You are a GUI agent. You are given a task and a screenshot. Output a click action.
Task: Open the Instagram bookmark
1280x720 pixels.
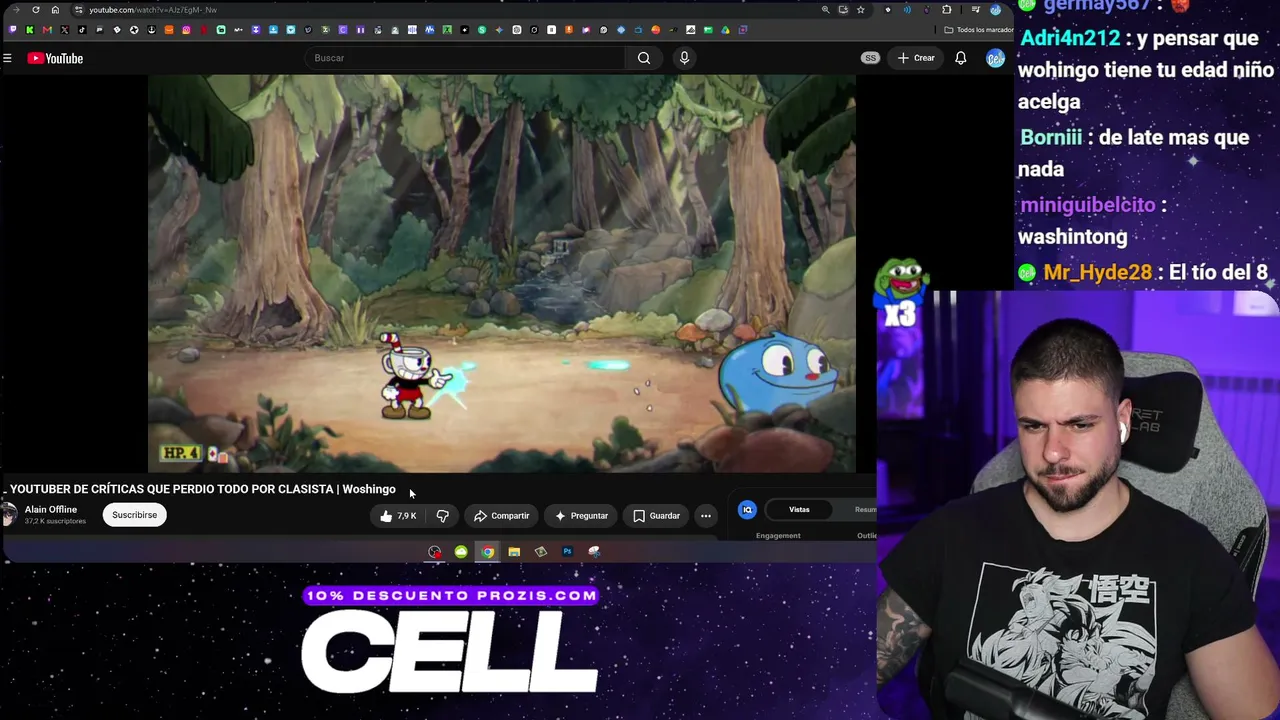186,30
